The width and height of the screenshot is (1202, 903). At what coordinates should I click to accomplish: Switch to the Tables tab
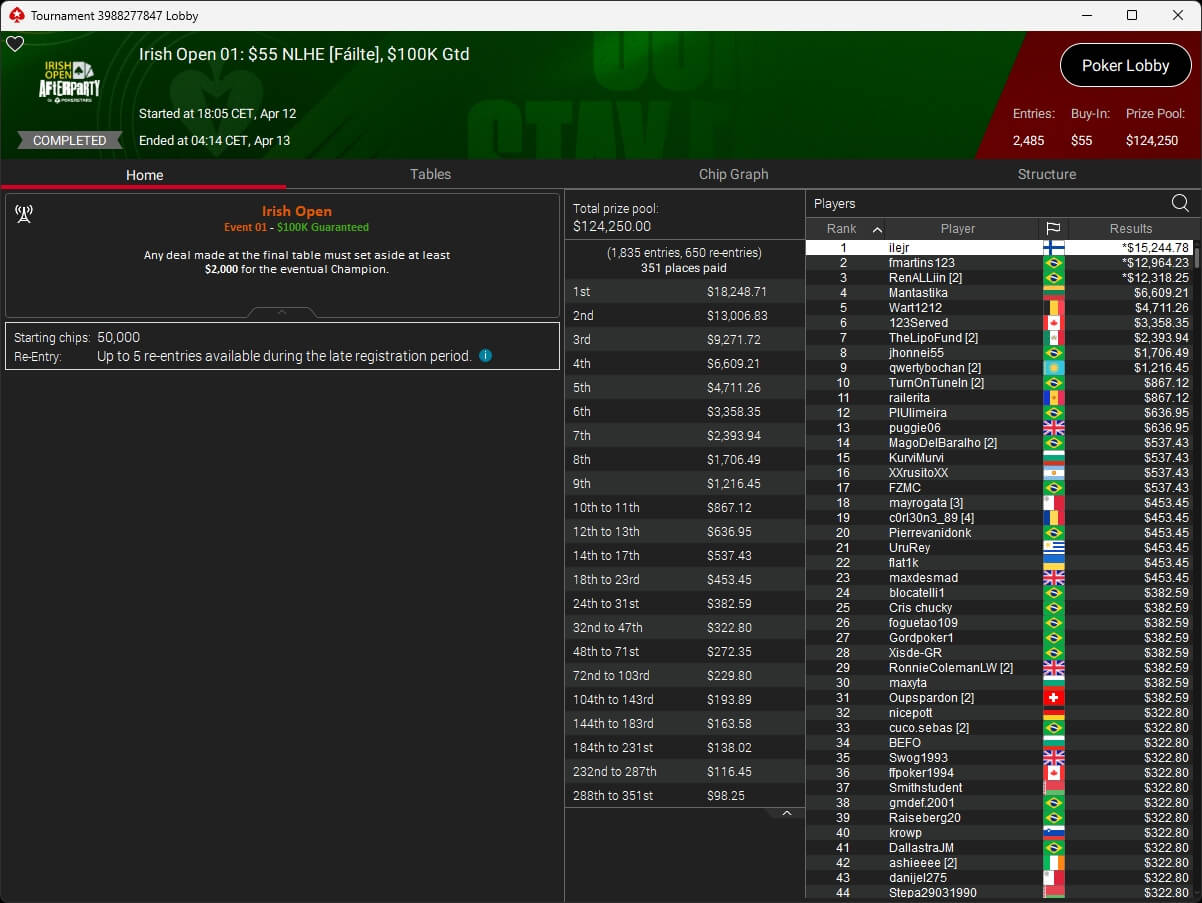coord(430,174)
